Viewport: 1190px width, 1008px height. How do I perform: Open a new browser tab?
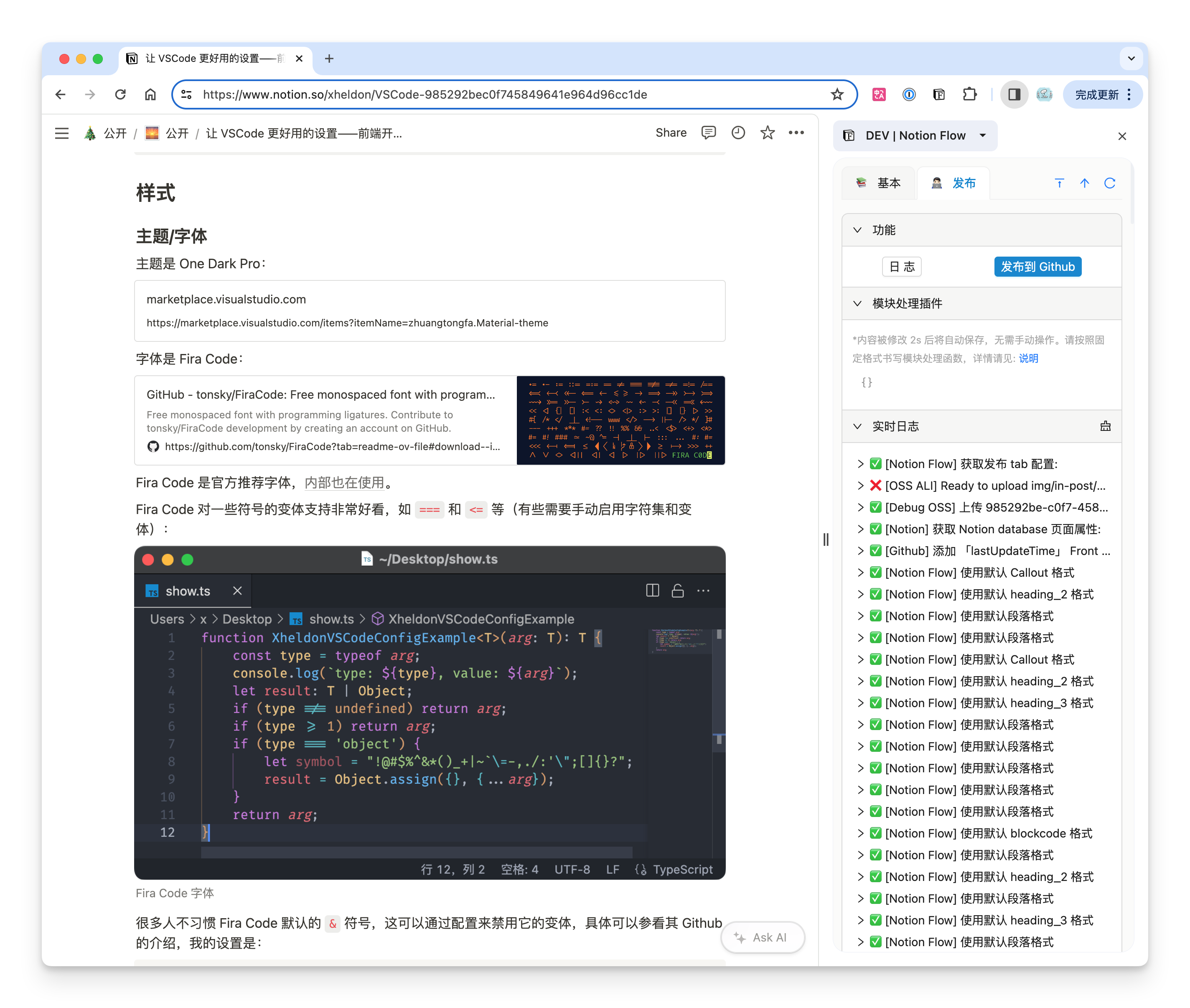point(329,58)
